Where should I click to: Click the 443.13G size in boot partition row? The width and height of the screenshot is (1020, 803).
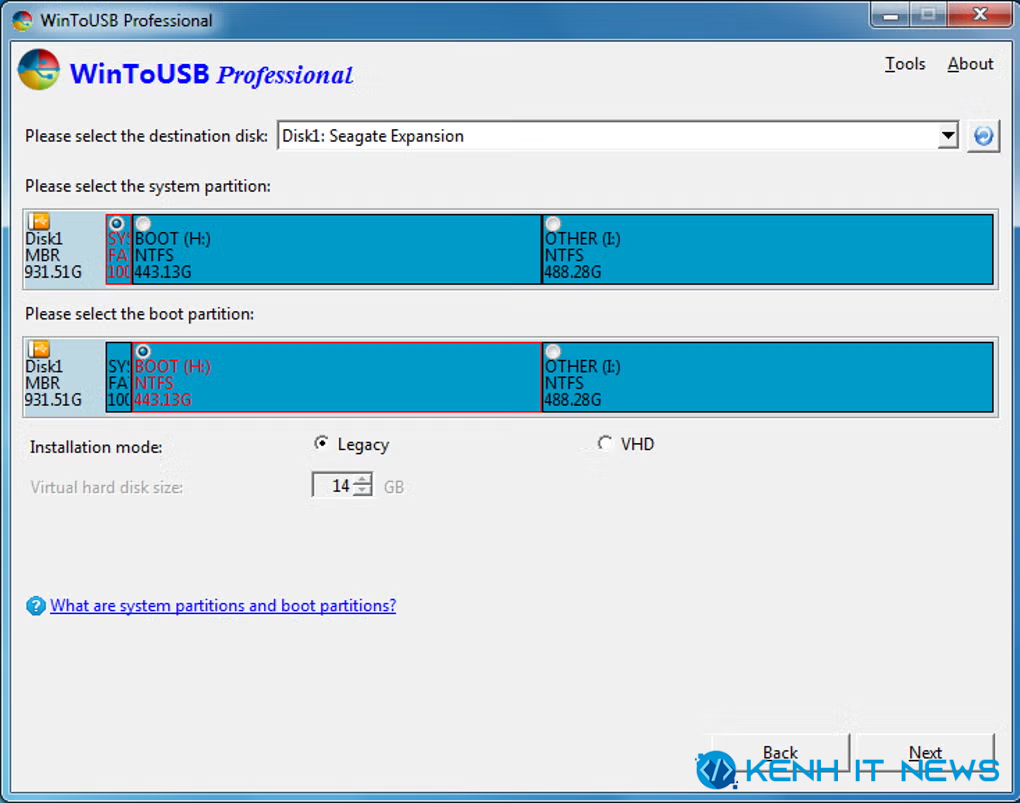pyautogui.click(x=163, y=400)
